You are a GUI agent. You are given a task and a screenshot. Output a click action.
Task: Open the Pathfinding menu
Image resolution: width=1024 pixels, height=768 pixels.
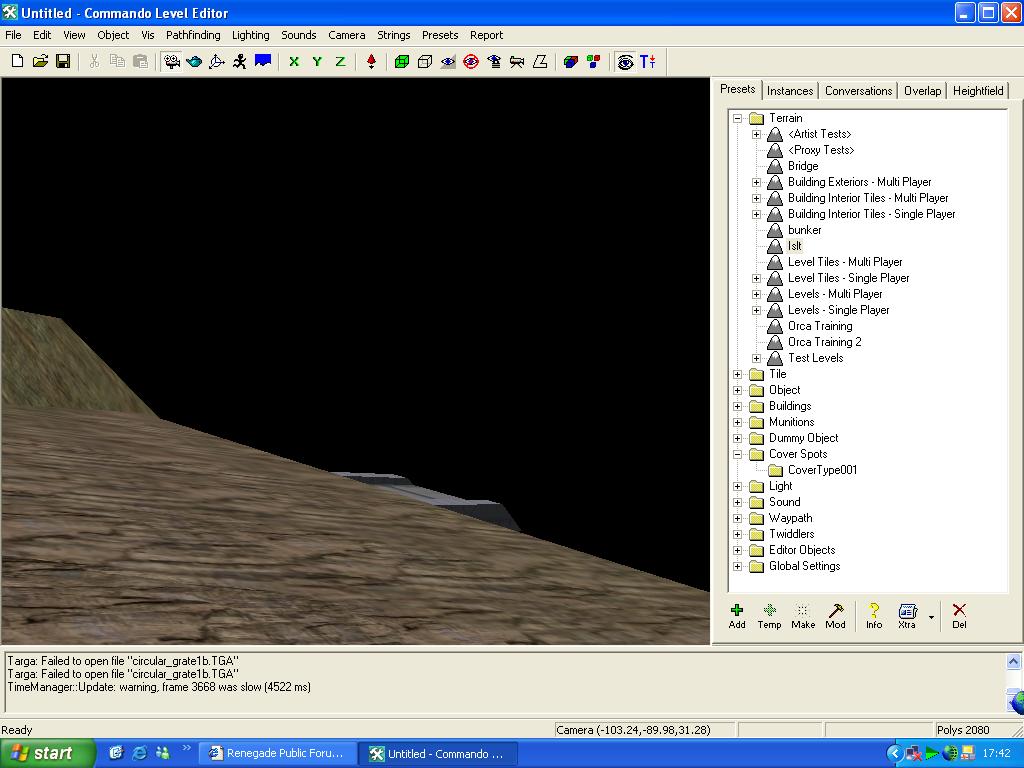coord(193,35)
